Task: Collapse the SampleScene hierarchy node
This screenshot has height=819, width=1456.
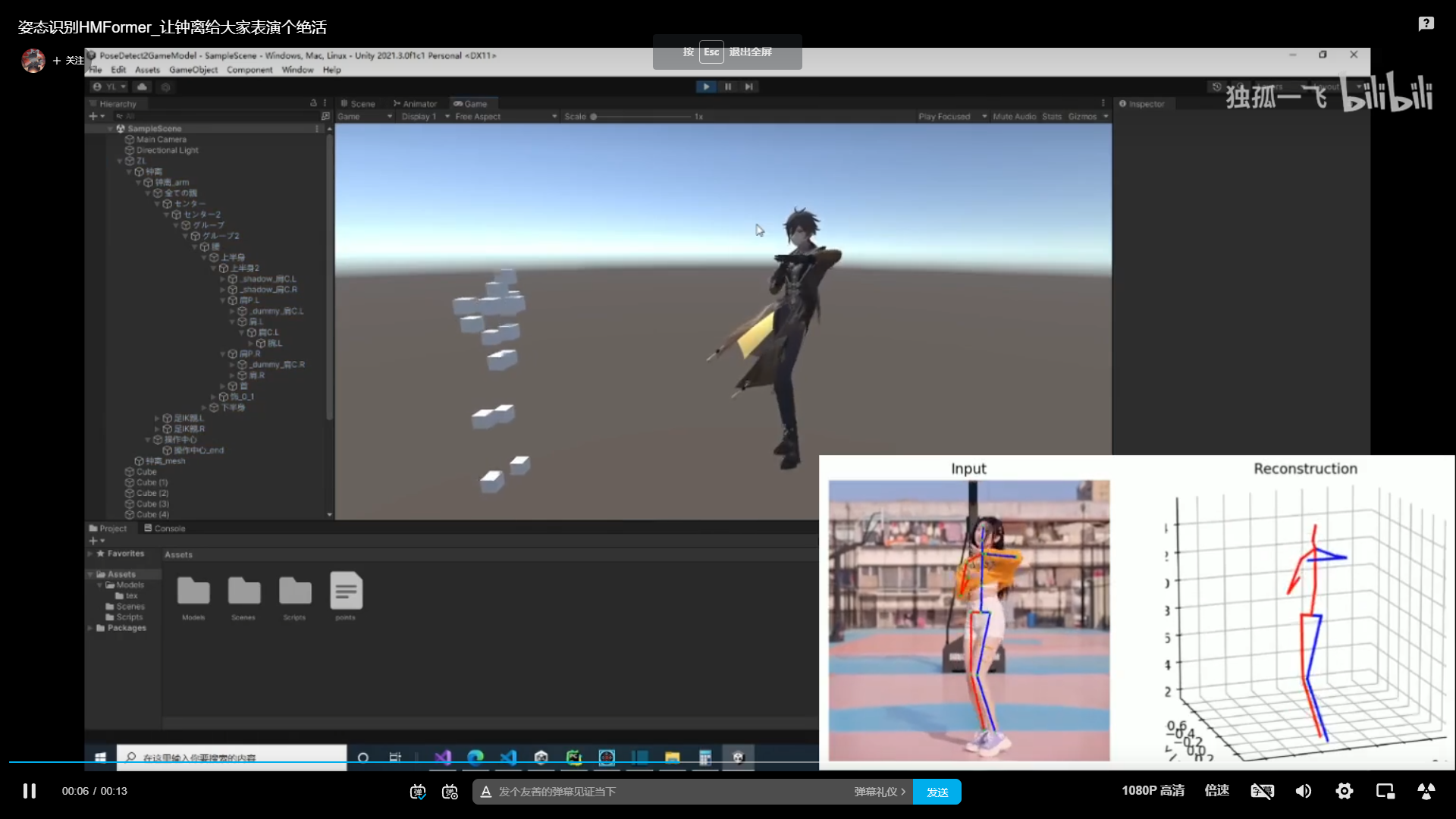Action: (x=111, y=129)
